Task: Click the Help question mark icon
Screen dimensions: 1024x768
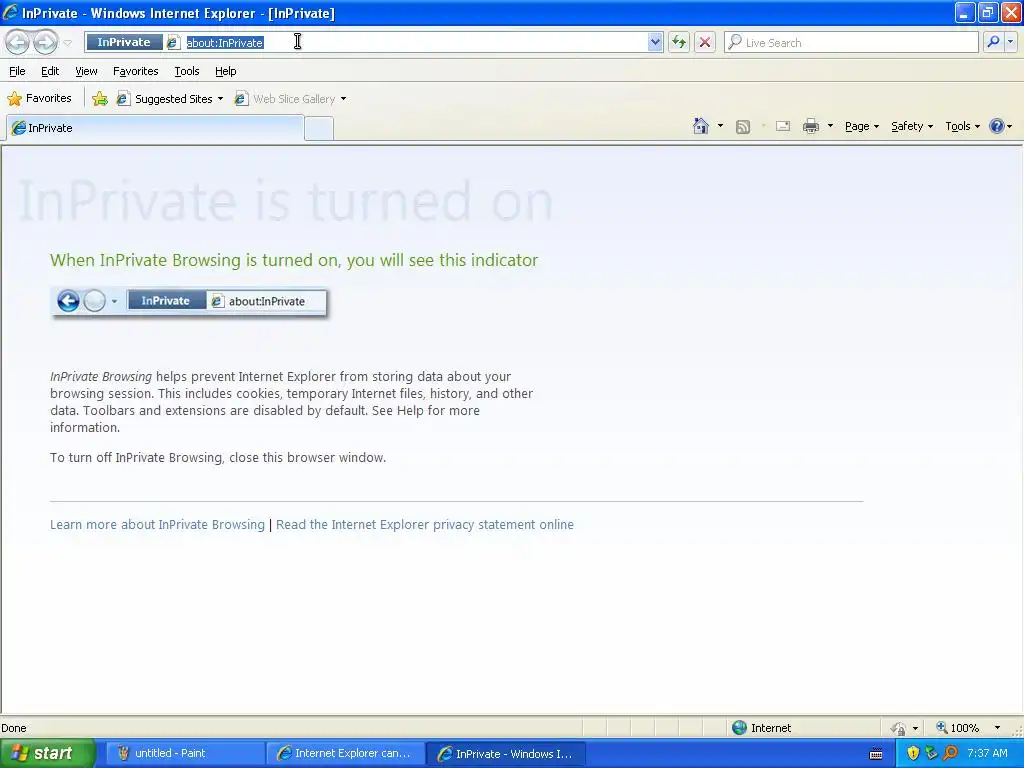Action: 997,126
